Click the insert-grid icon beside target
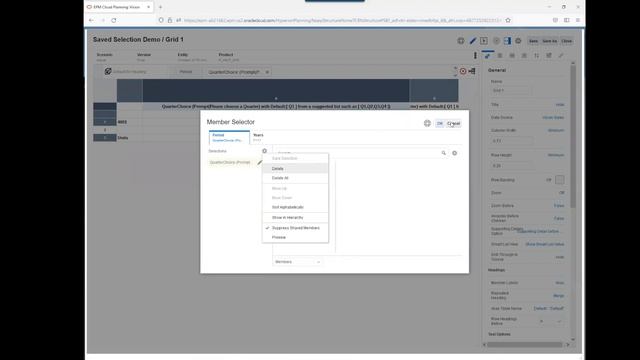The height and width of the screenshot is (360, 640). [472, 71]
